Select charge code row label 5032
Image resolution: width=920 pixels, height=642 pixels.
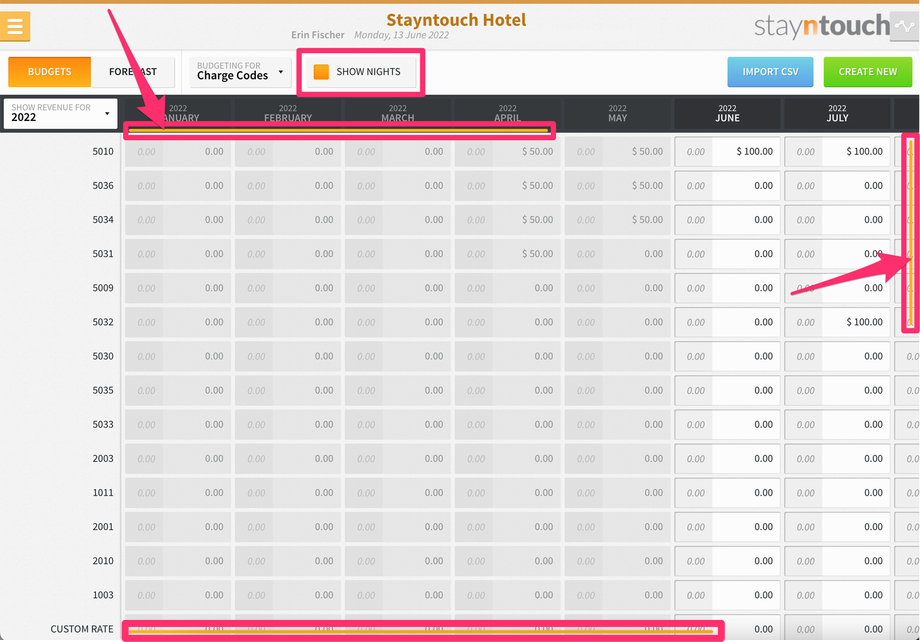pyautogui.click(x=103, y=322)
